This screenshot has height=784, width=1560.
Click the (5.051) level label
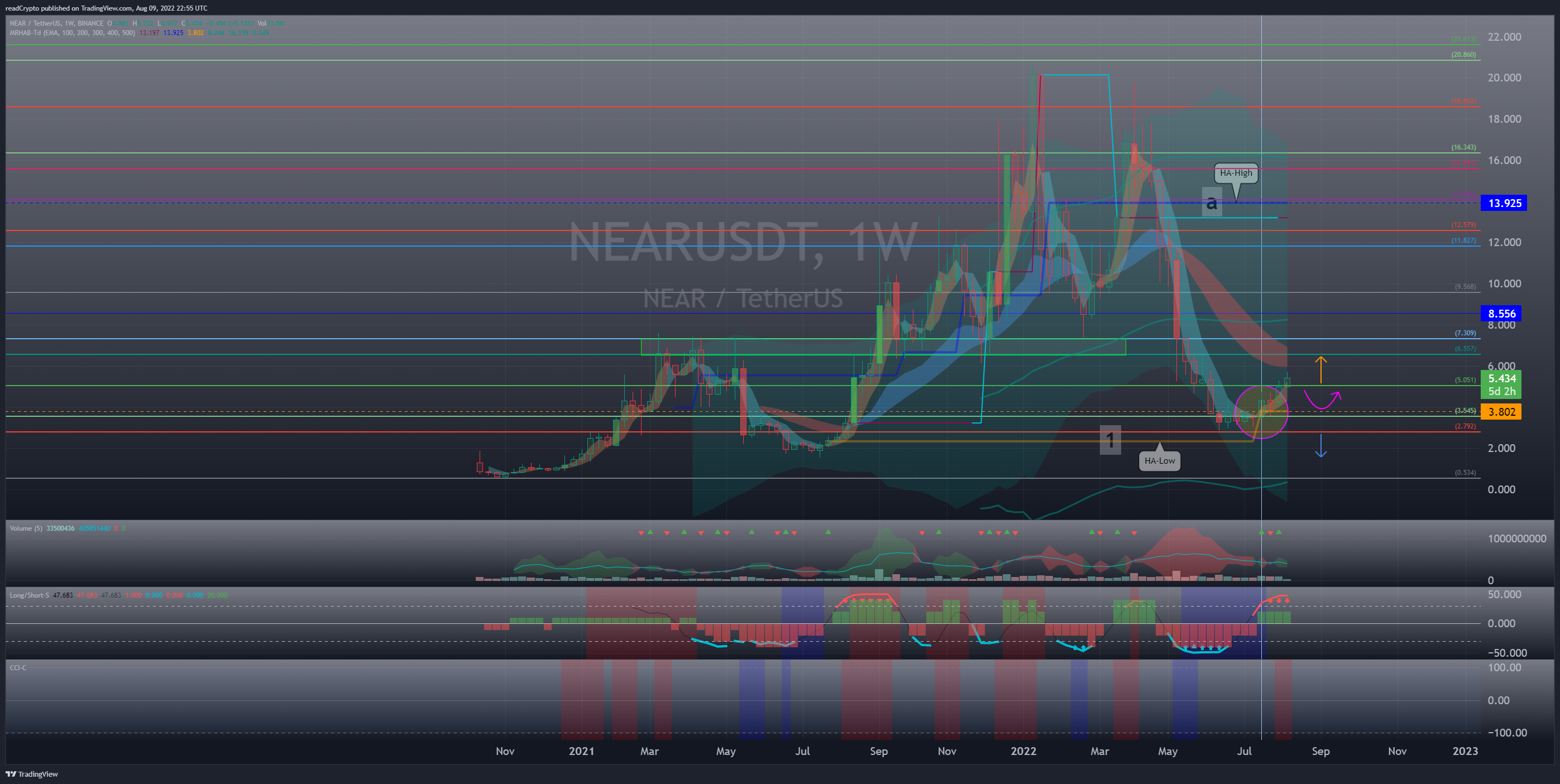click(1465, 379)
